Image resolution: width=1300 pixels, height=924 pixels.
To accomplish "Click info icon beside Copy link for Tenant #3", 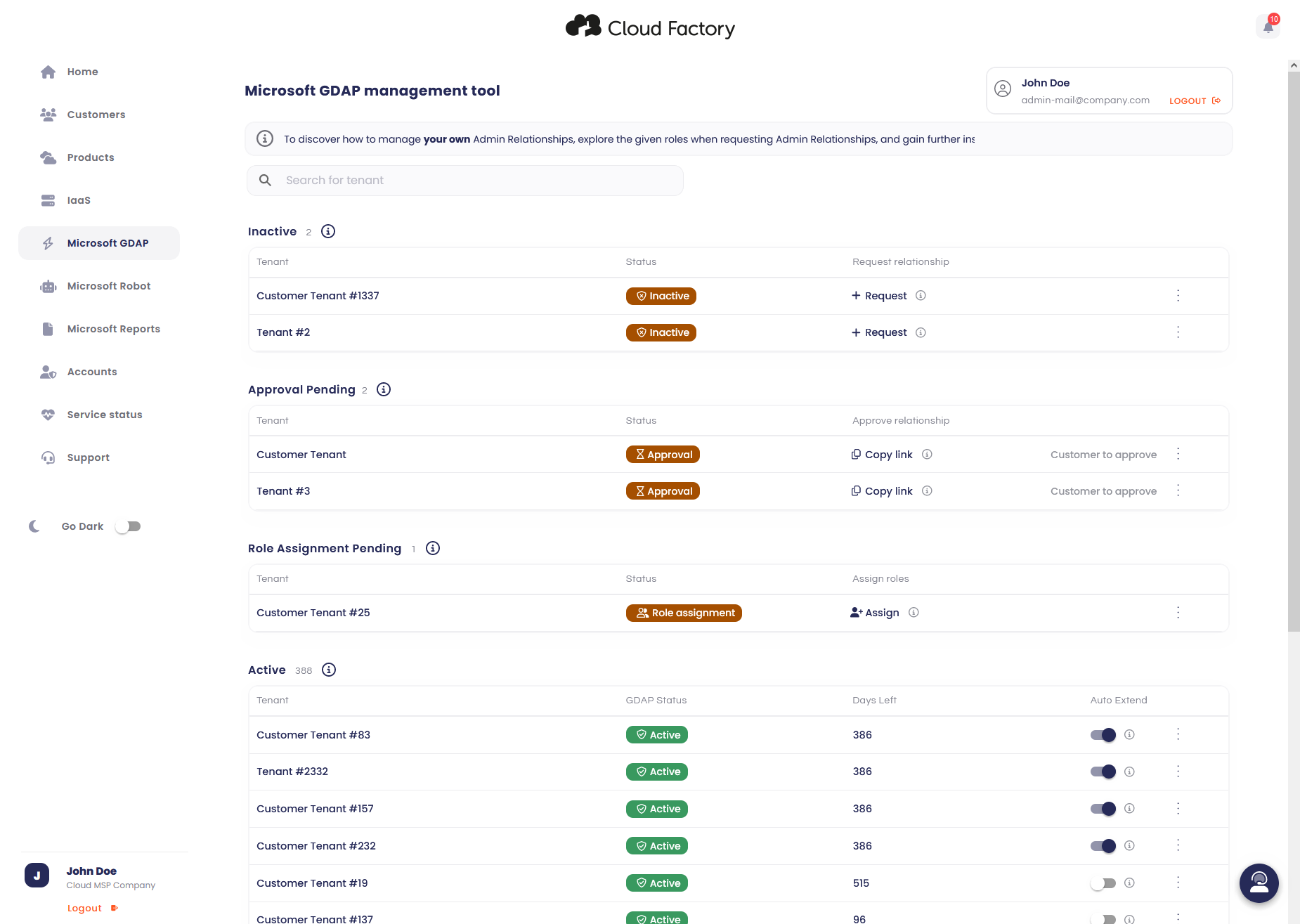I will point(927,491).
